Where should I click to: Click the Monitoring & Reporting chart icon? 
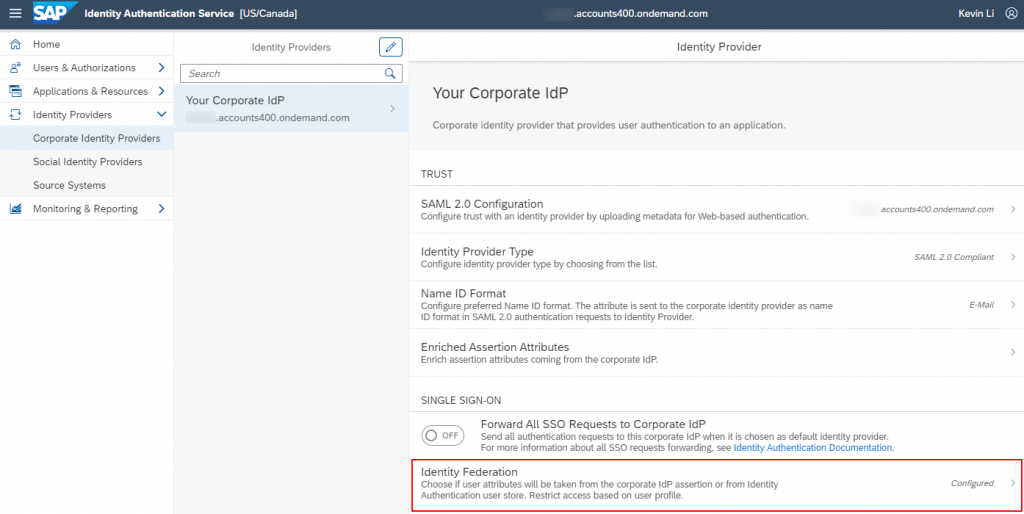coord(16,209)
